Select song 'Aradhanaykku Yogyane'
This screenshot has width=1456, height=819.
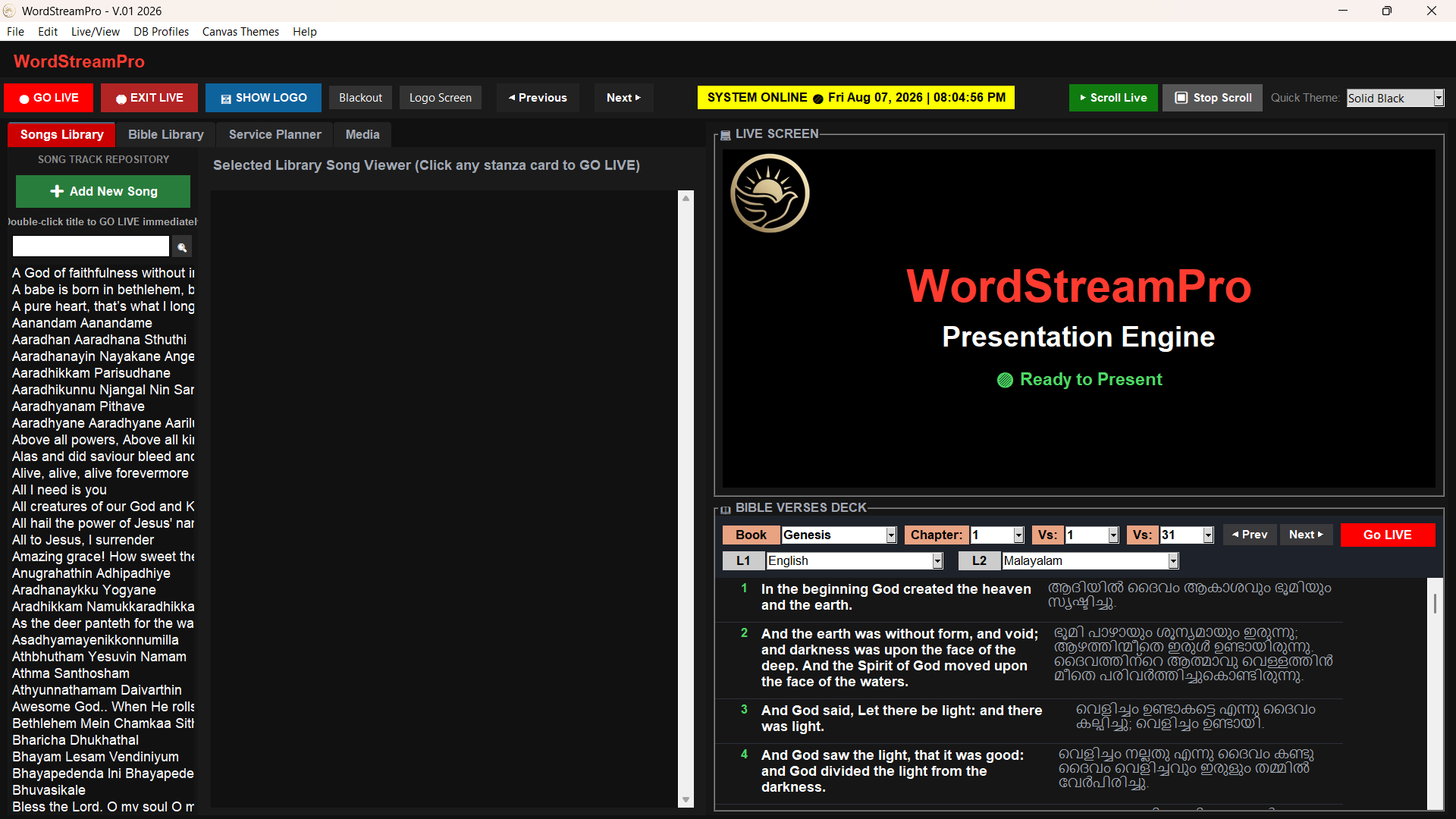84,590
